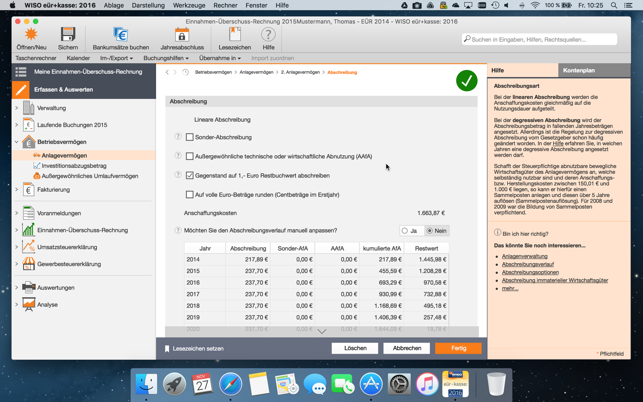This screenshot has width=643, height=402.
Task: Click the Öffnen/Neu toolbar icon
Action: [31, 34]
